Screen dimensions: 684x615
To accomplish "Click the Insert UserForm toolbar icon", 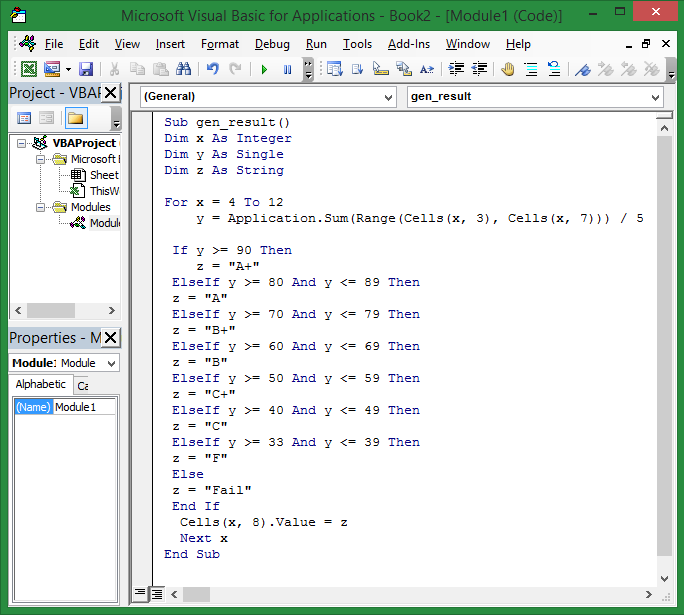I will click(52, 69).
